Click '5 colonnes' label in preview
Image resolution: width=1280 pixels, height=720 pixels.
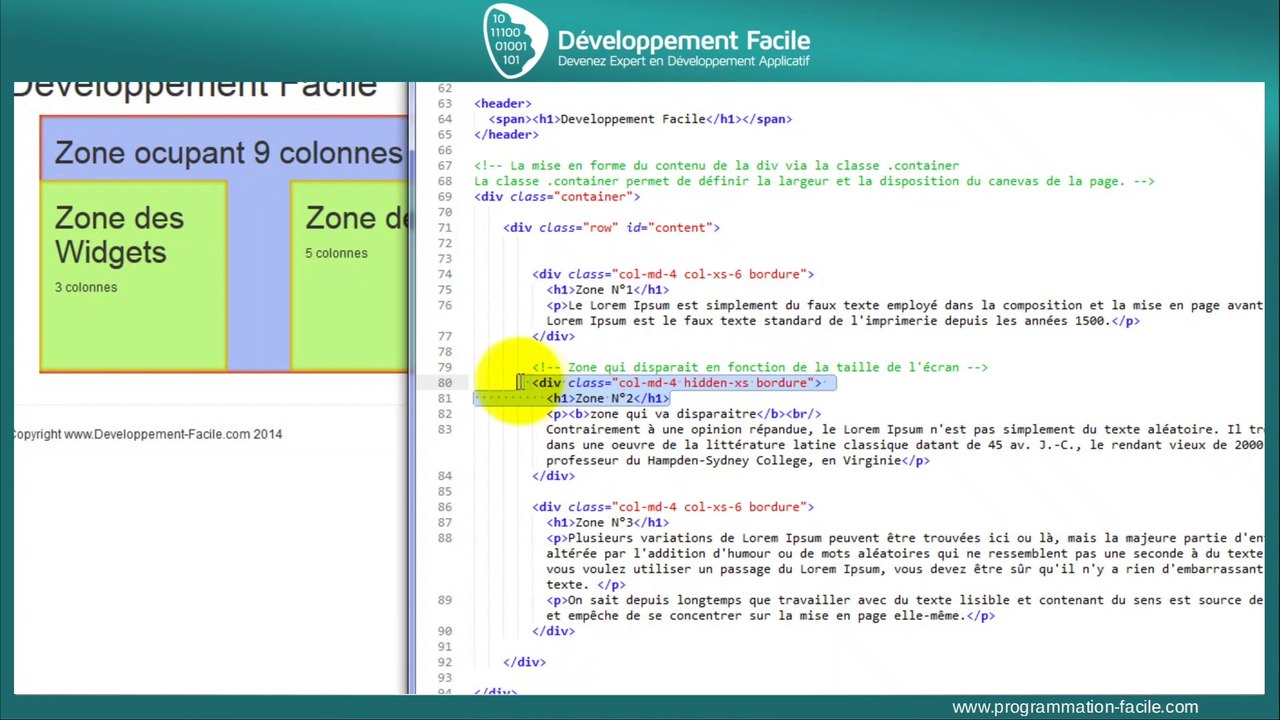(336, 253)
